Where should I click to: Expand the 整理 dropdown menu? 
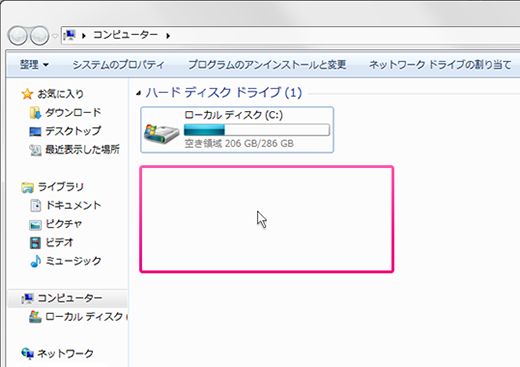point(34,65)
